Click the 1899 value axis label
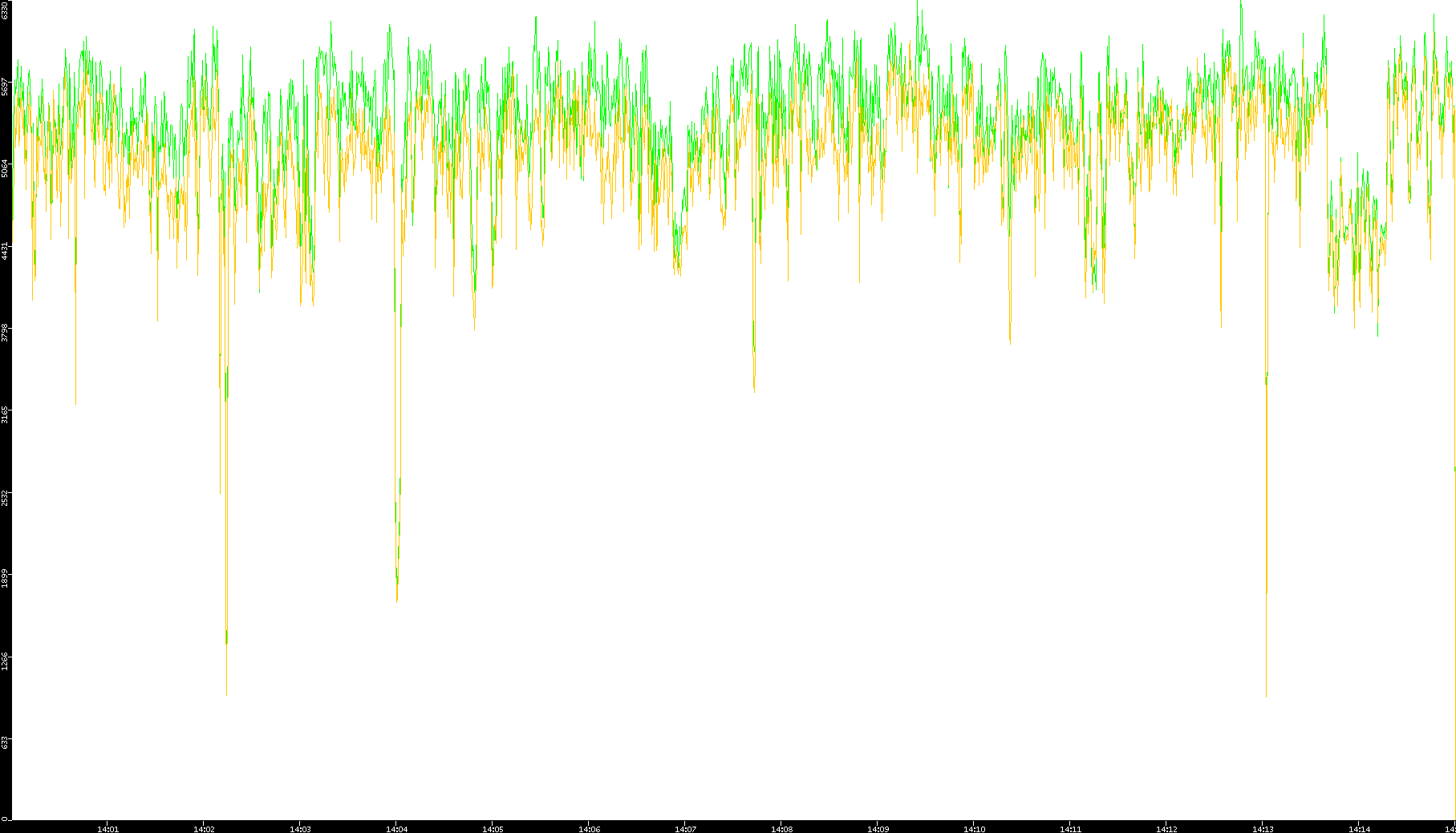The width and height of the screenshot is (1456, 833). coord(5,578)
